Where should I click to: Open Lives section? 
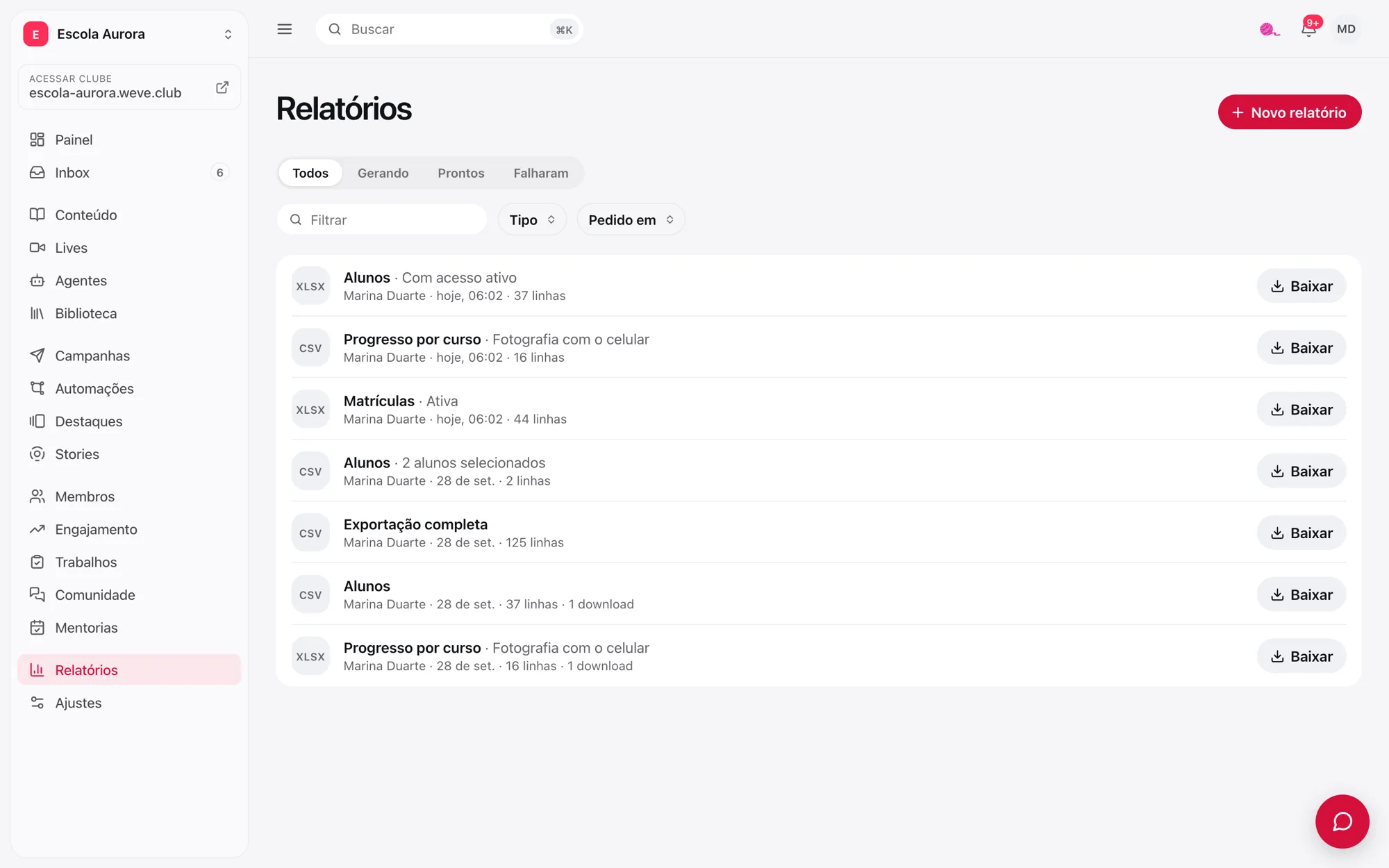(x=129, y=247)
